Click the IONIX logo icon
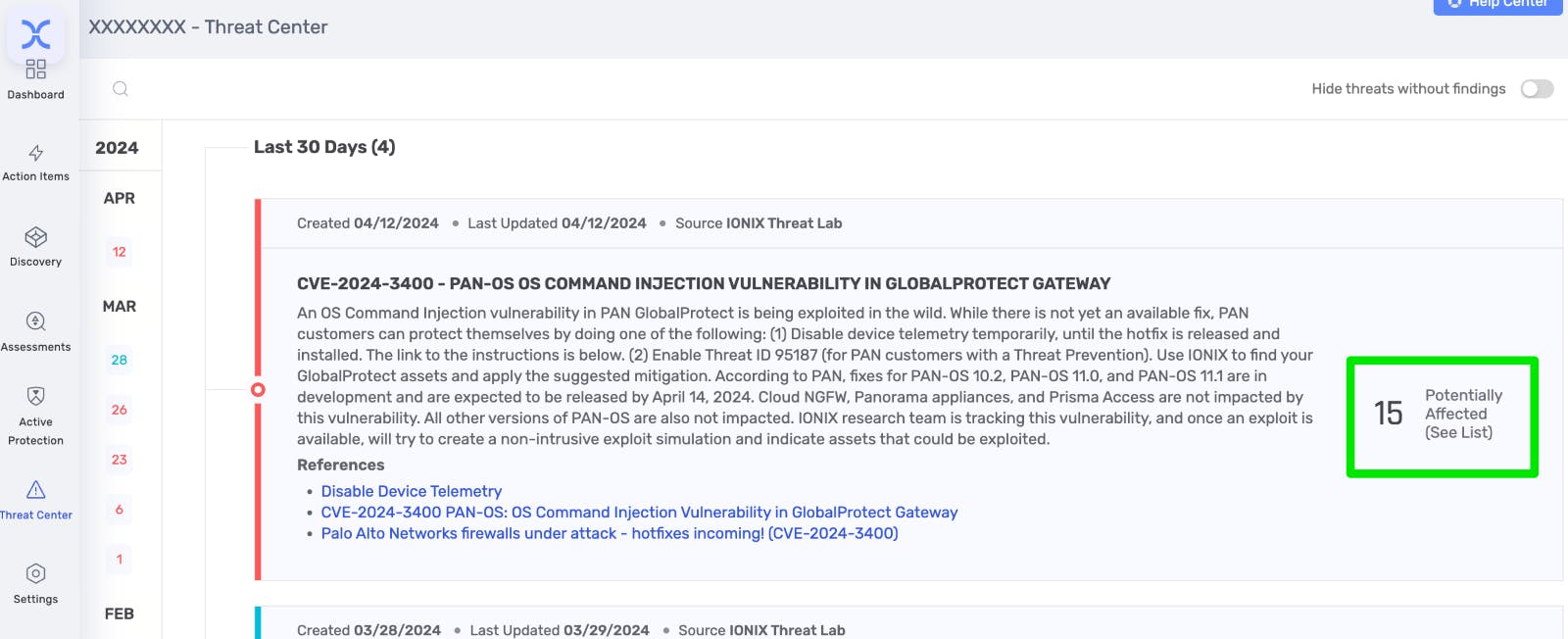The height and width of the screenshot is (639, 1568). 36,33
